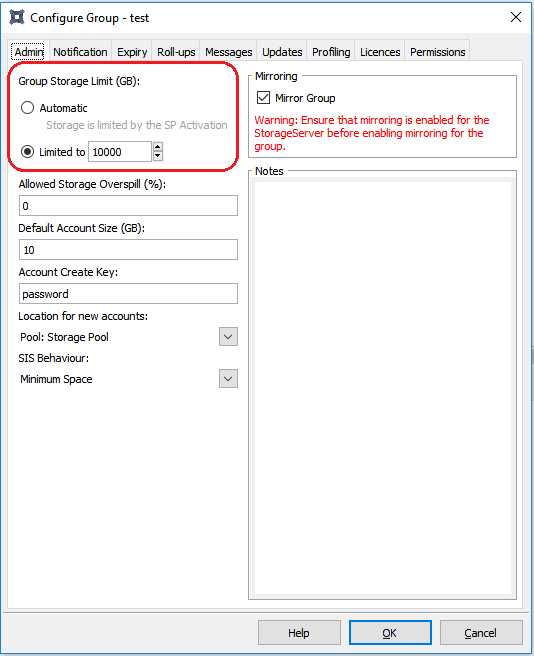Viewport: 534px width, 656px height.
Task: Click inside the Account Create Key field
Action: click(x=128, y=294)
